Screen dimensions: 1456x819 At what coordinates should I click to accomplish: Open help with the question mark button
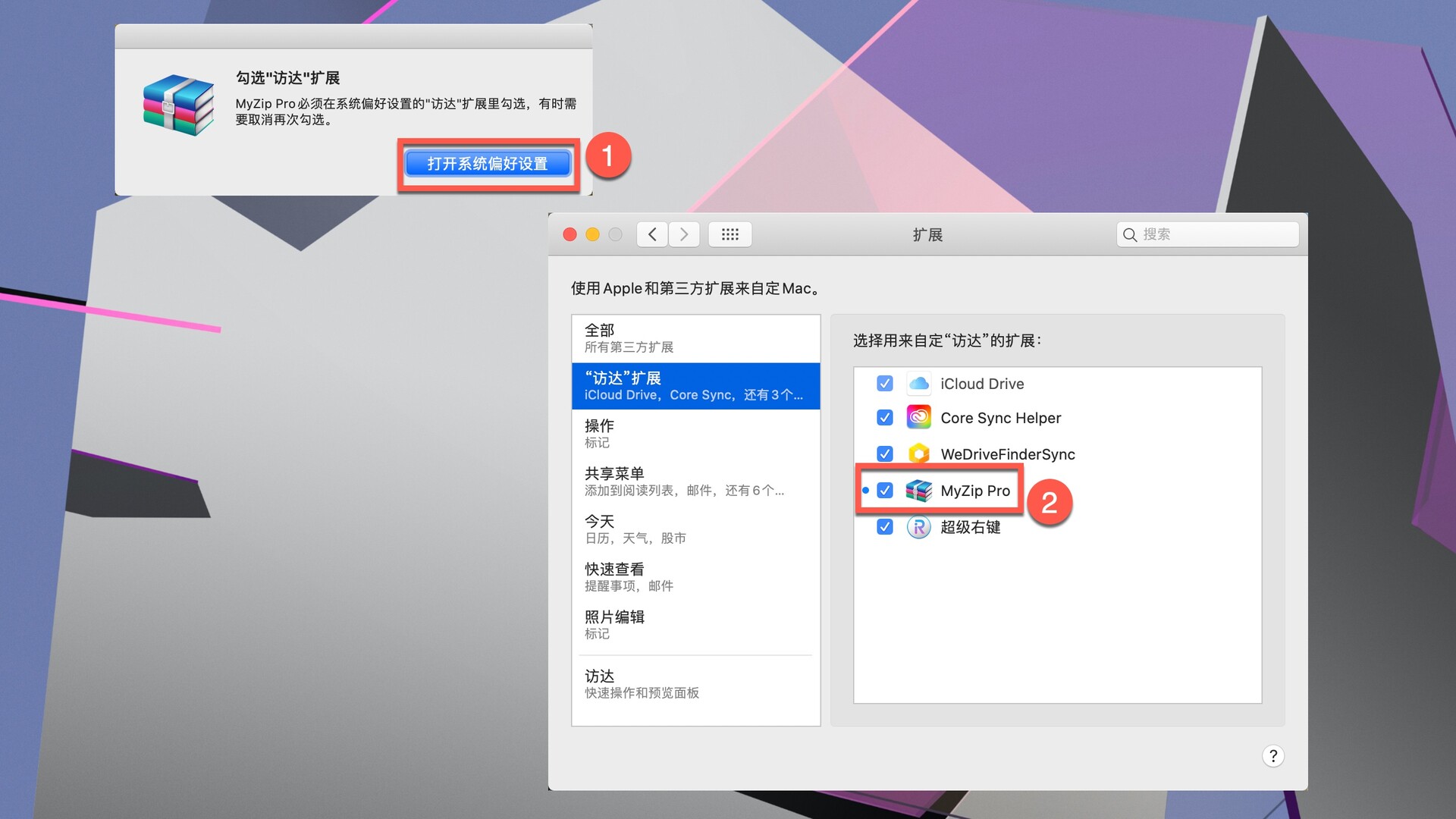click(x=1273, y=756)
